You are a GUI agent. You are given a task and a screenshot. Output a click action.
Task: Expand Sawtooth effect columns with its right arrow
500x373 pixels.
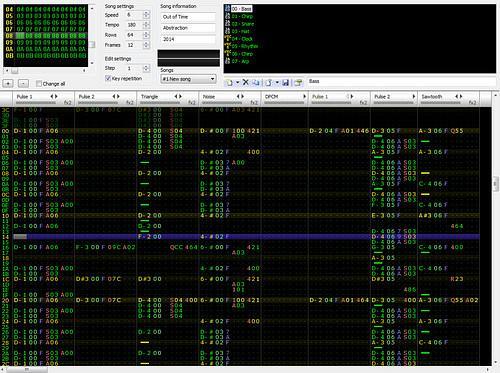(x=461, y=96)
